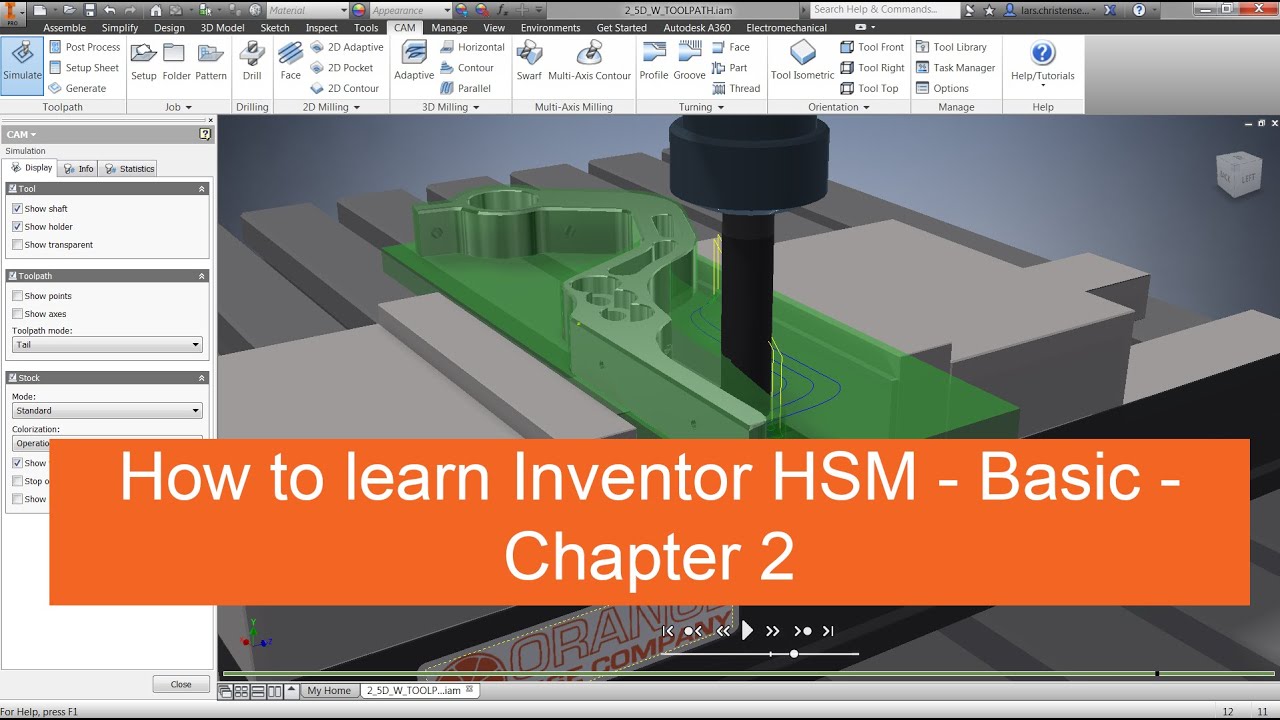Add a job Folder
1280x720 pixels.
176,62
